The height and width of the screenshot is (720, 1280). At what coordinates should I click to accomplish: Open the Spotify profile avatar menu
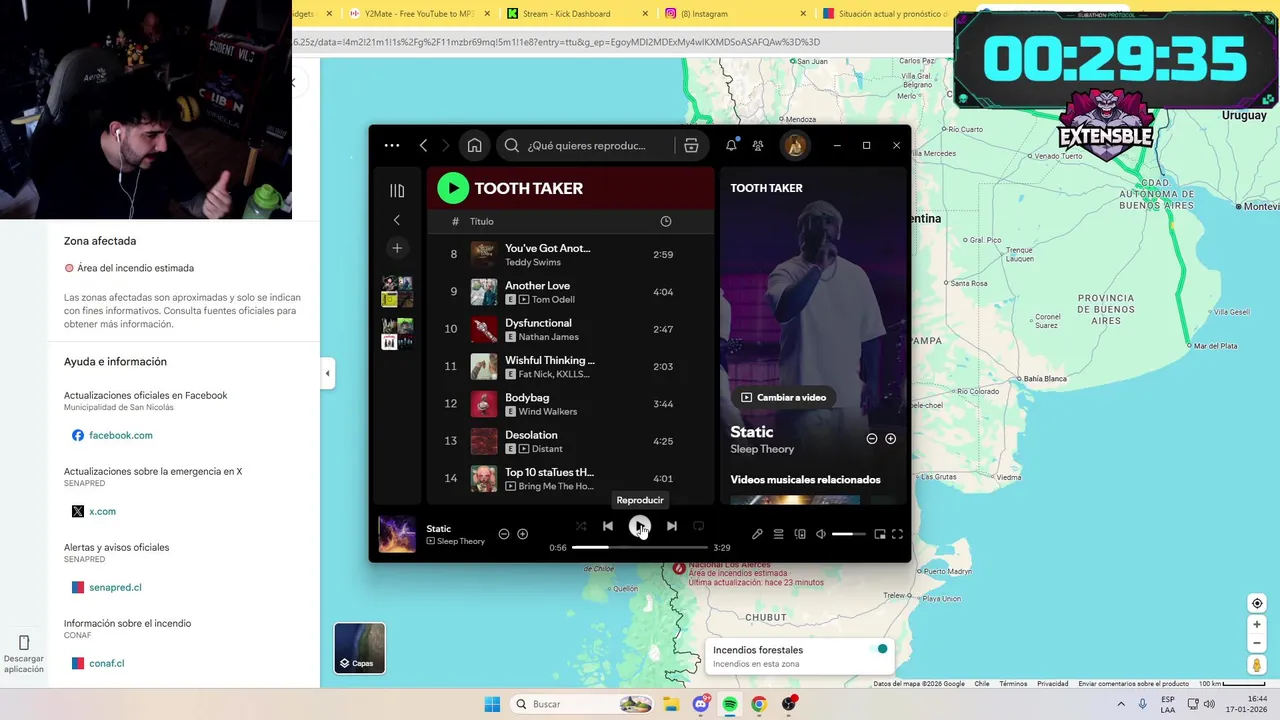(x=795, y=145)
